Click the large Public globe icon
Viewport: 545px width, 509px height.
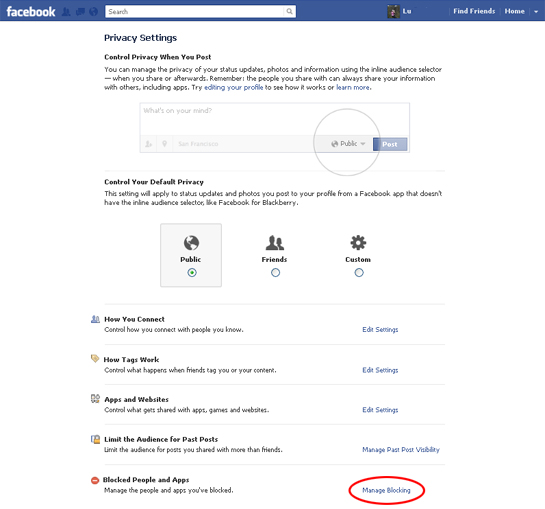tap(191, 243)
